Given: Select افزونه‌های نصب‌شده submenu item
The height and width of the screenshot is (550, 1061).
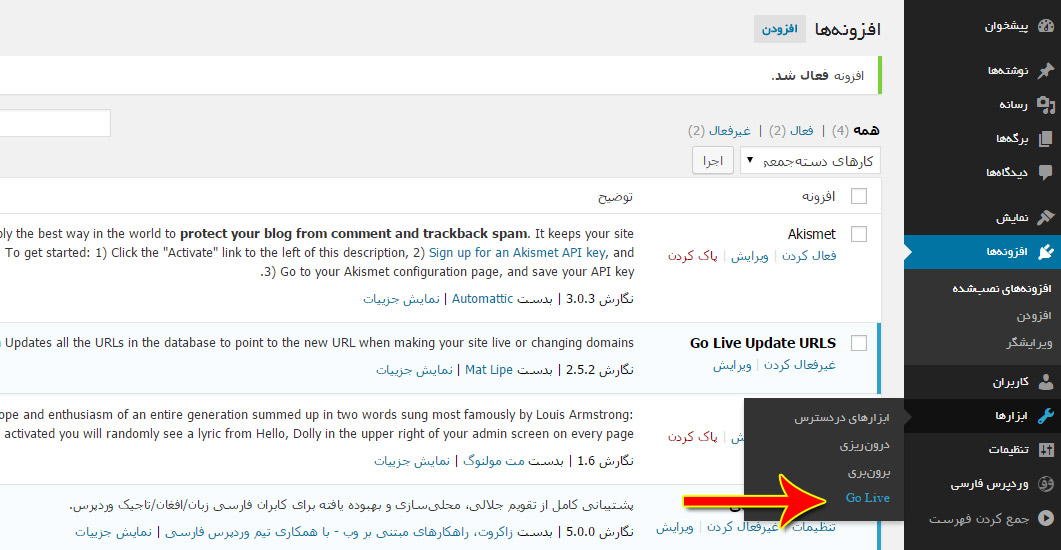Looking at the screenshot, I should (1002, 289).
